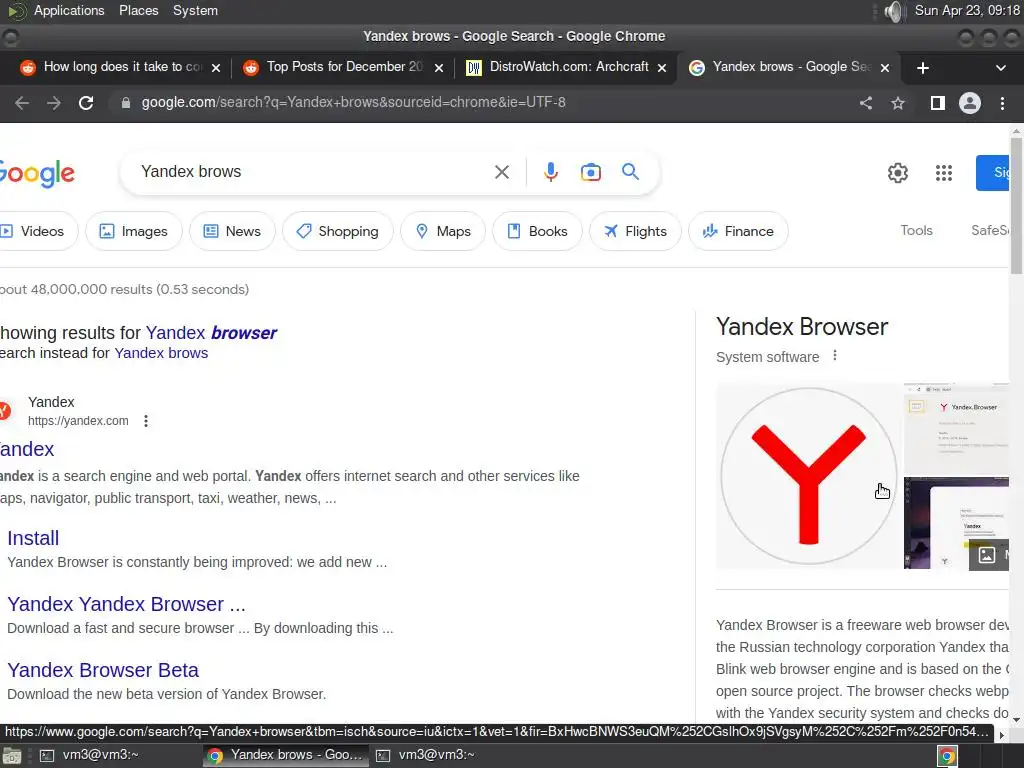Open Google quick settings gear
The height and width of the screenshot is (768, 1024).
(x=898, y=172)
